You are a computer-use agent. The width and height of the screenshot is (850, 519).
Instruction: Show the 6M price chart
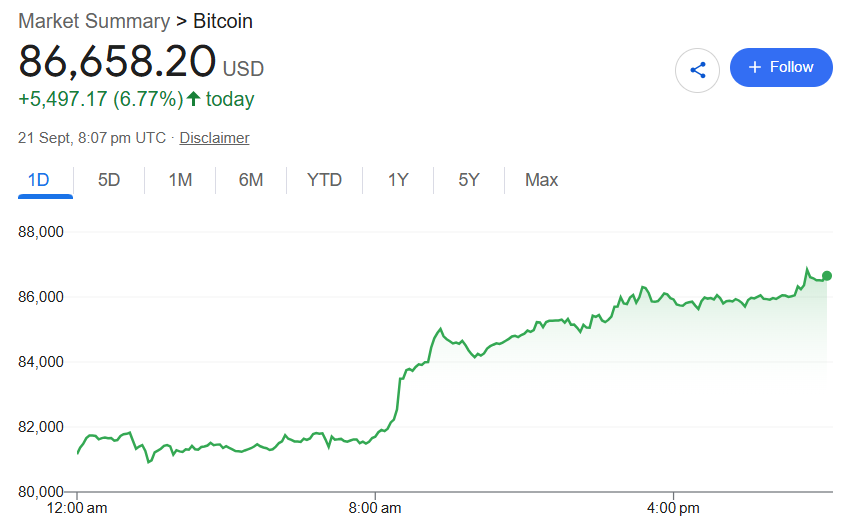[x=250, y=180]
